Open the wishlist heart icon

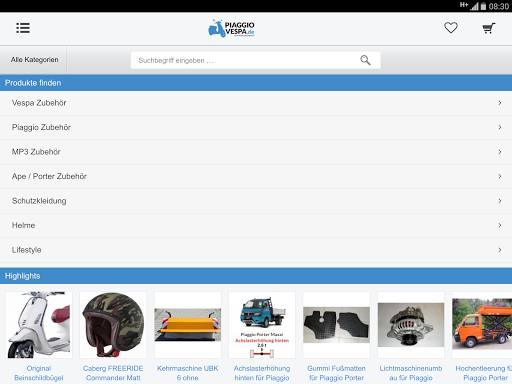[451, 28]
